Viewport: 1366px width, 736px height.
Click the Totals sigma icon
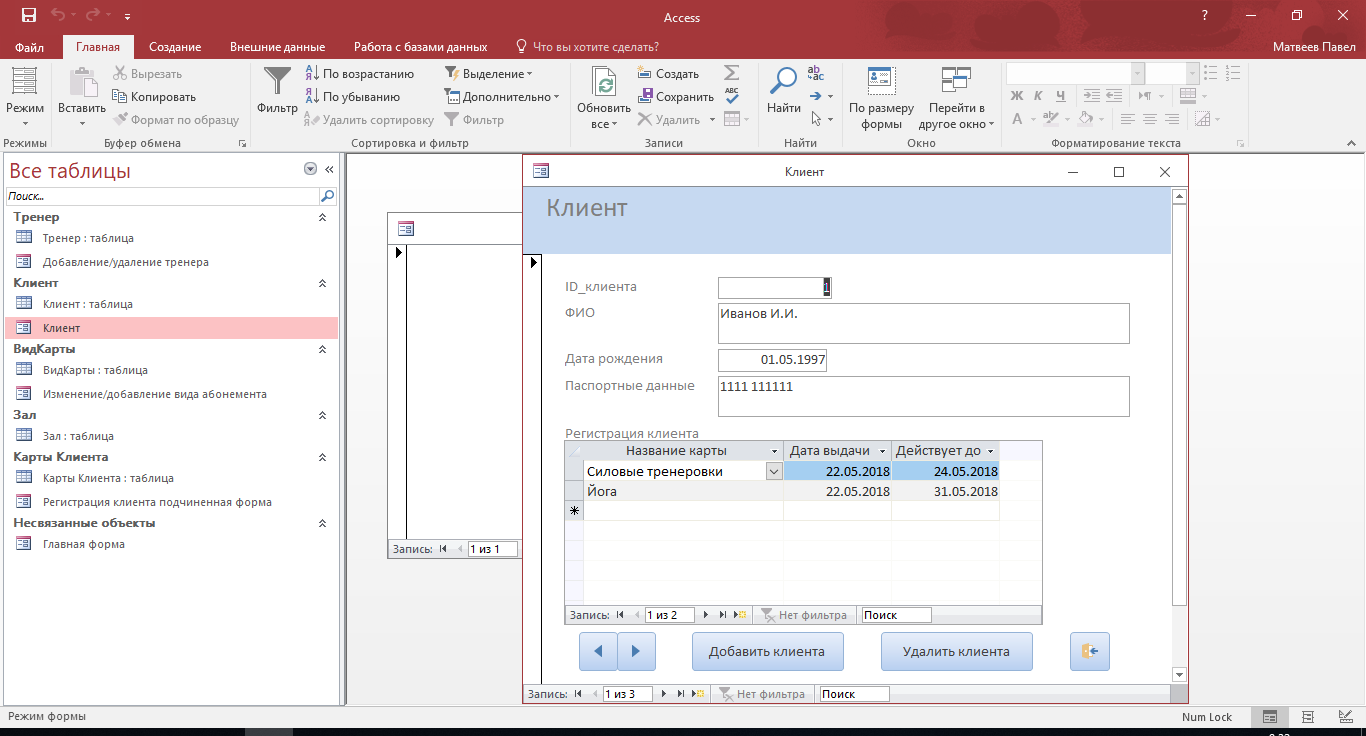[x=732, y=73]
